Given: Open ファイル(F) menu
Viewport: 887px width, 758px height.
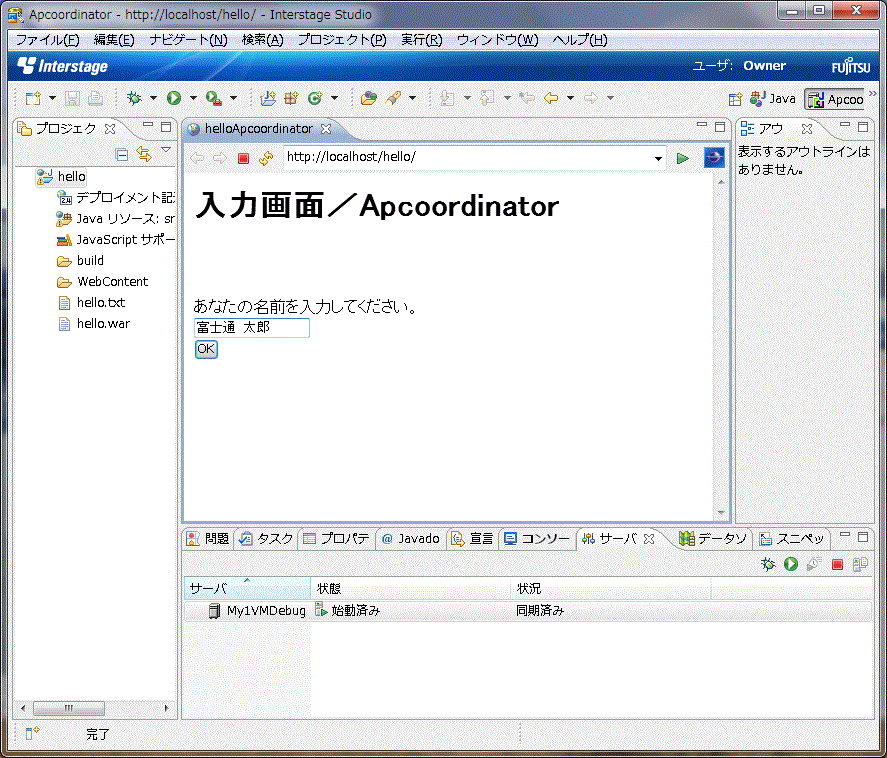Looking at the screenshot, I should [48, 40].
